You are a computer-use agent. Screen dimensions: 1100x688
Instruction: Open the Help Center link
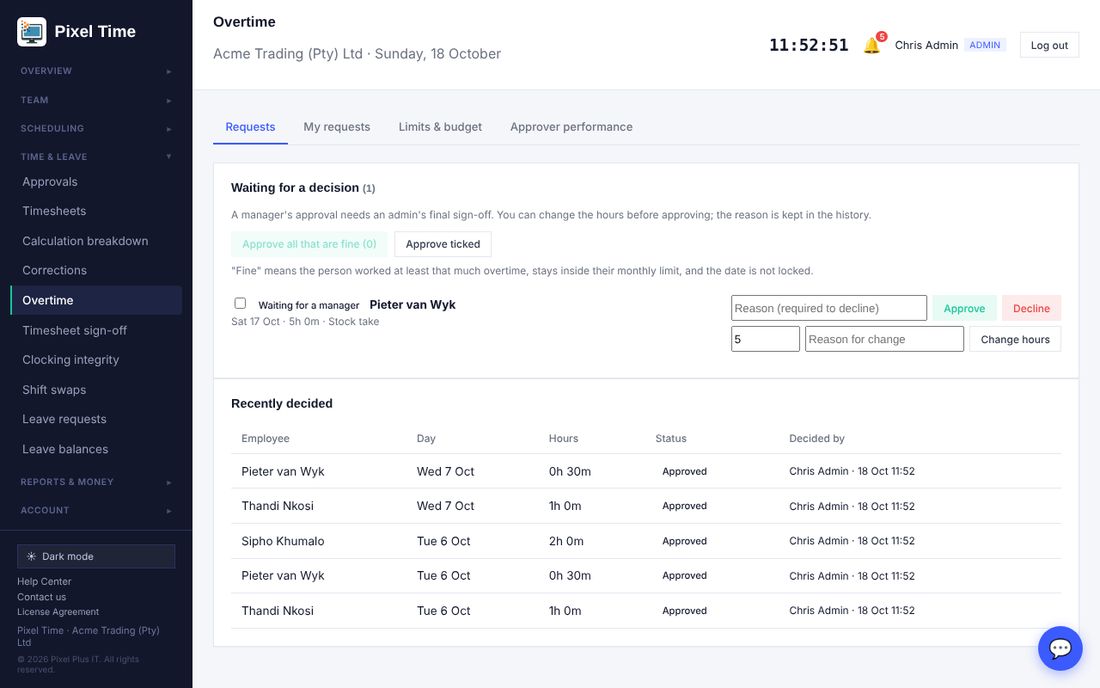tap(44, 581)
